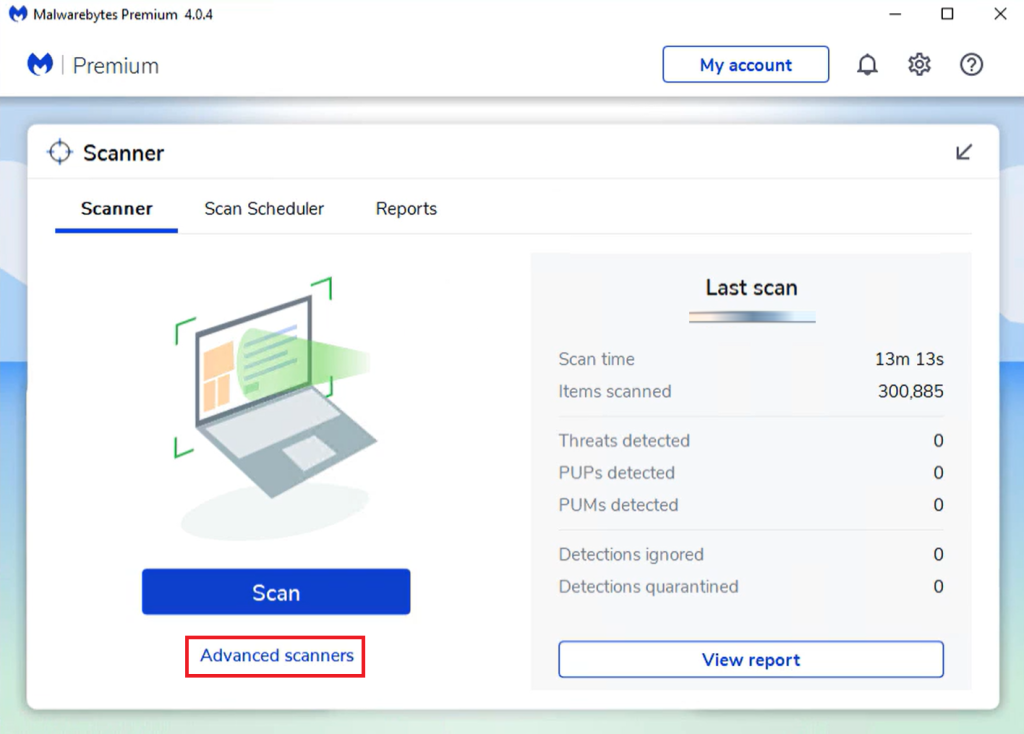Viewport: 1024px width, 734px height.
Task: Click the Last scan heading
Action: (x=751, y=287)
